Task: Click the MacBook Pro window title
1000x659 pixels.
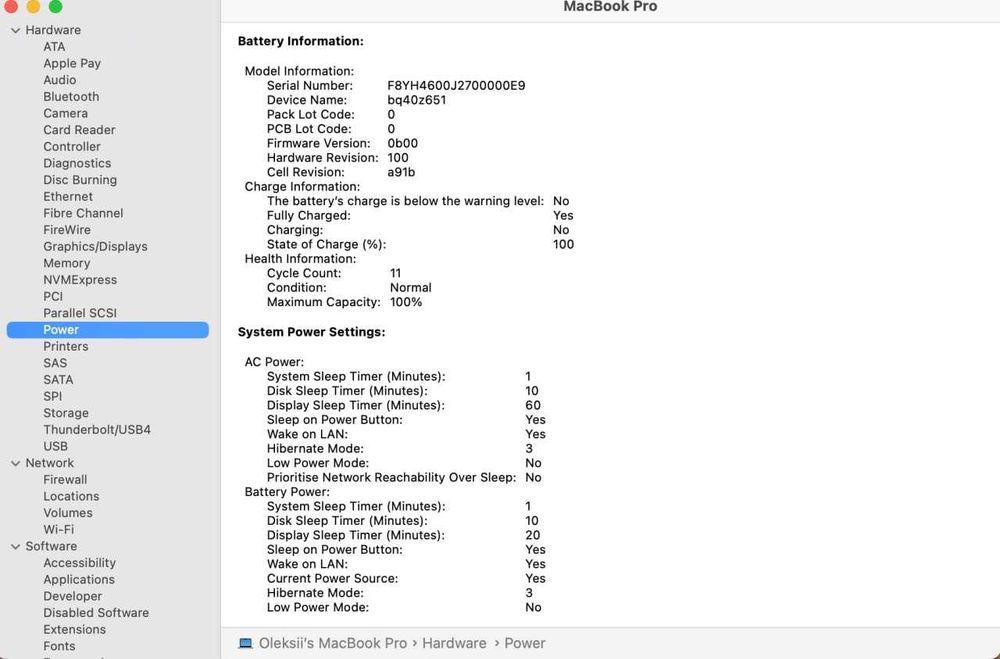Action: pos(610,6)
